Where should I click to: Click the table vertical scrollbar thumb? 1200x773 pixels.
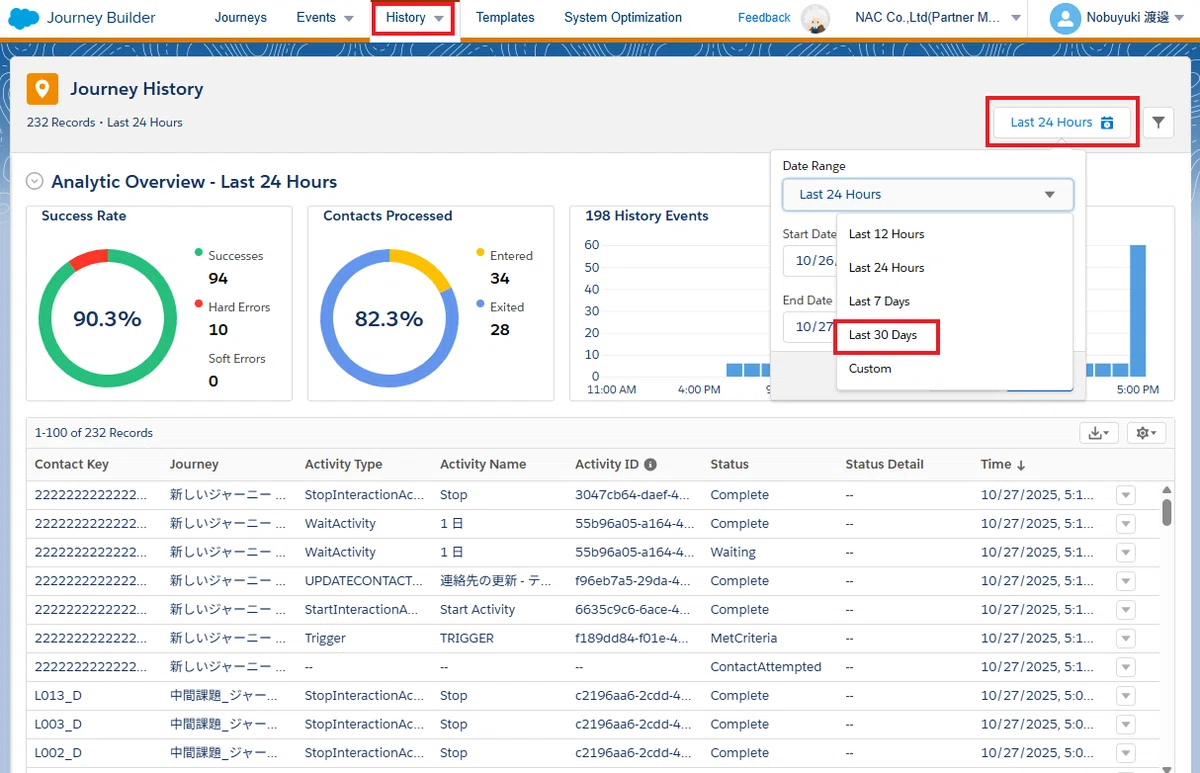1167,512
